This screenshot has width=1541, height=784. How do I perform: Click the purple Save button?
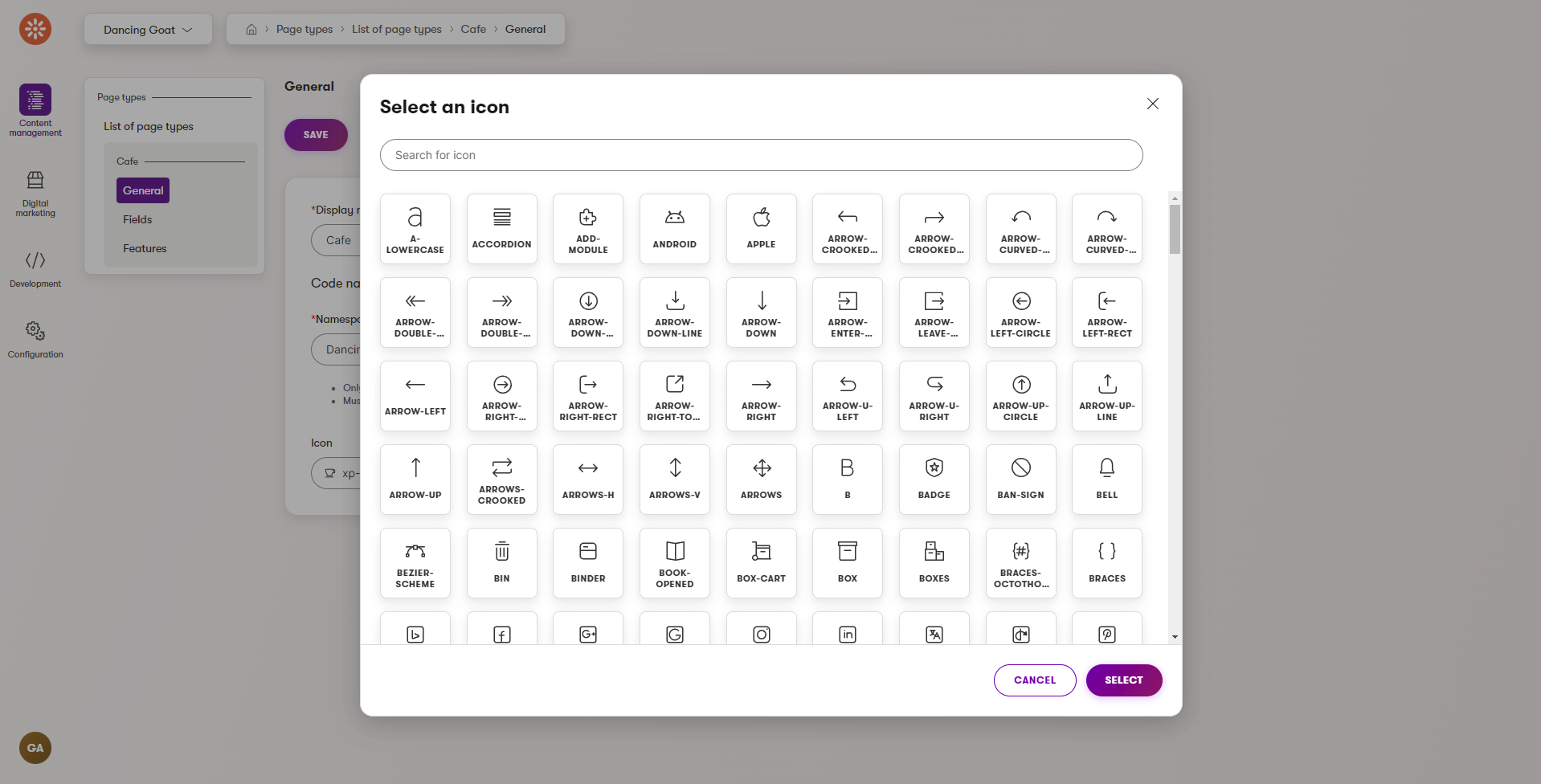point(316,135)
